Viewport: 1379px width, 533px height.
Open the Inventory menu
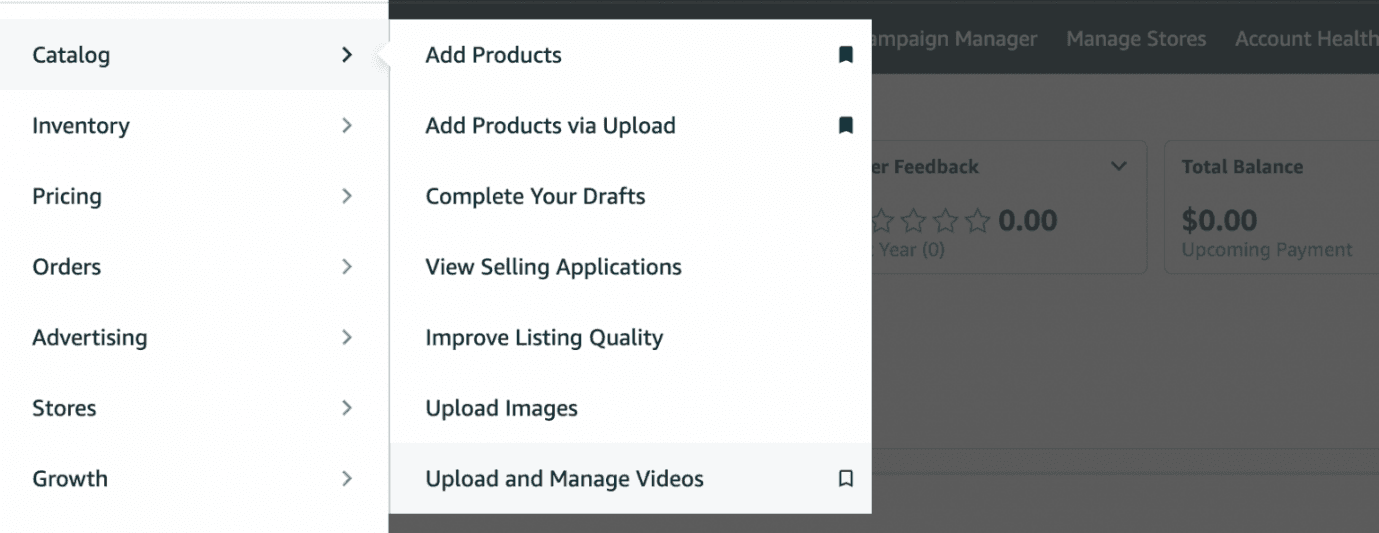[194, 126]
